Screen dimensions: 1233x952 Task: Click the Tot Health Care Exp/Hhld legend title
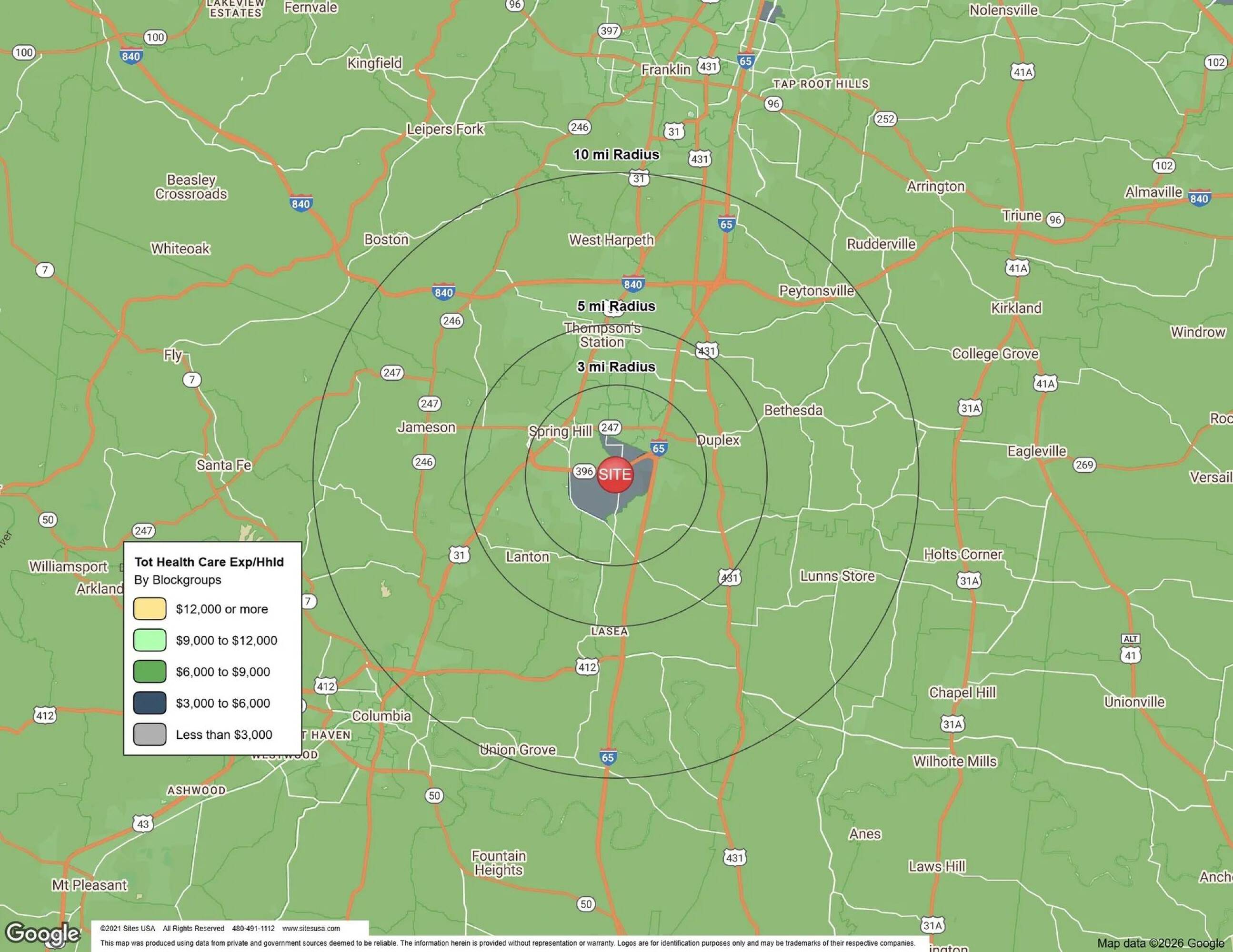click(209, 562)
